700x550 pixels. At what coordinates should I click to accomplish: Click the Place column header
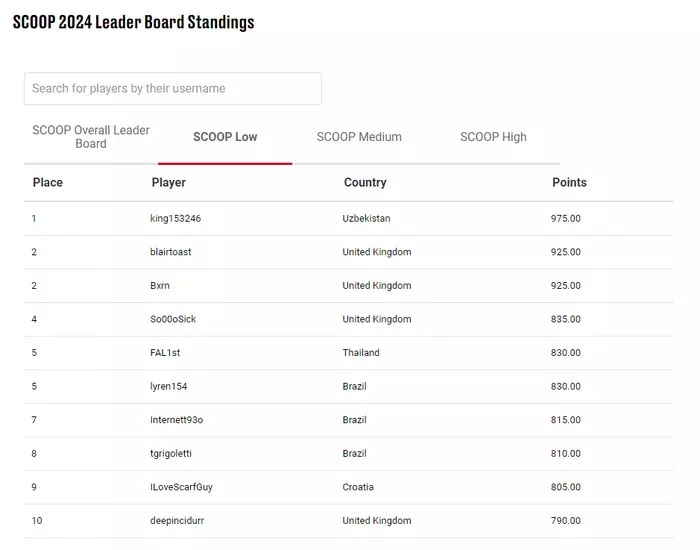48,183
